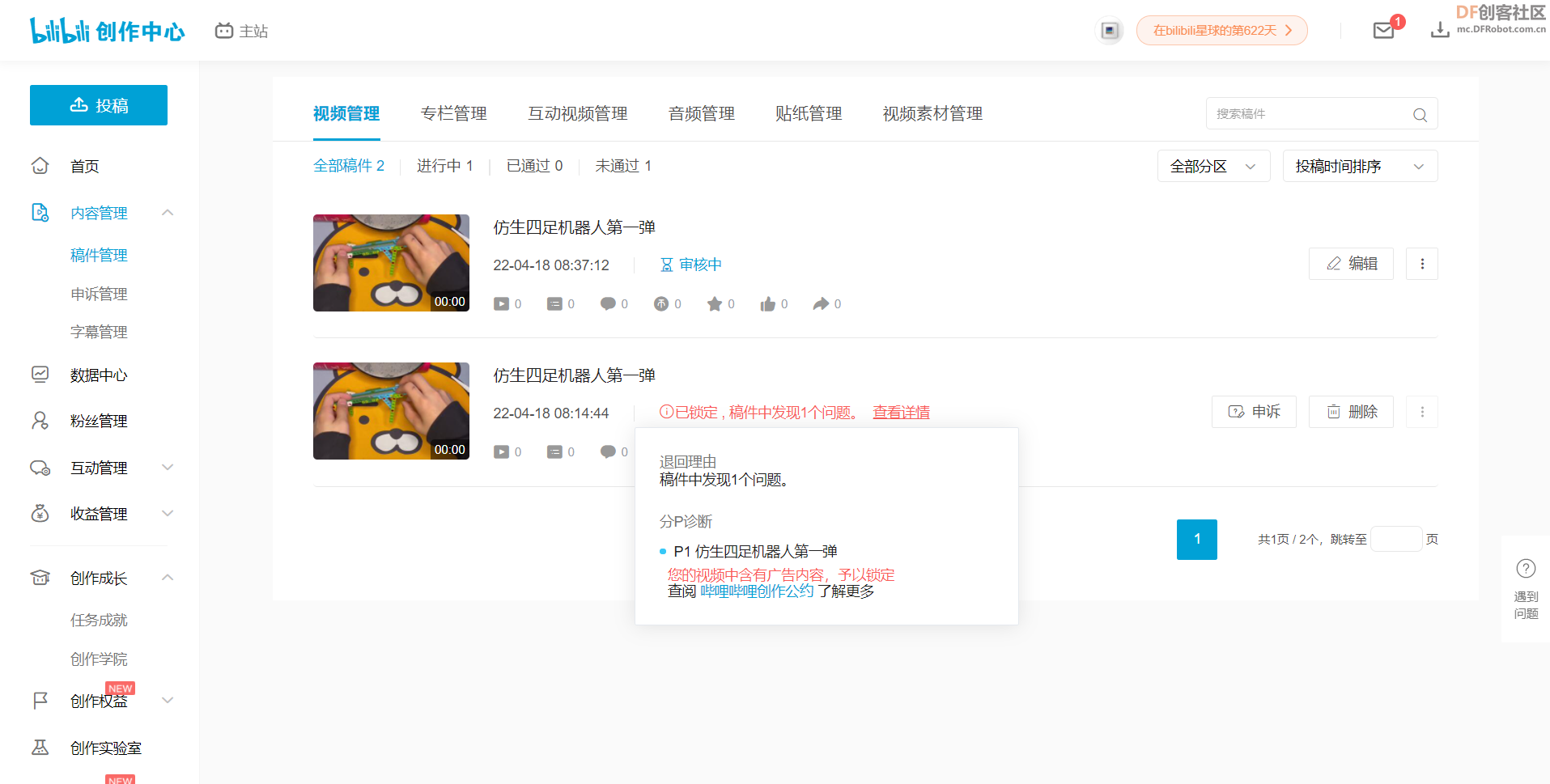The image size is (1550, 784).
Task: Open the 投稿时间排序 dropdown
Action: tap(1360, 166)
